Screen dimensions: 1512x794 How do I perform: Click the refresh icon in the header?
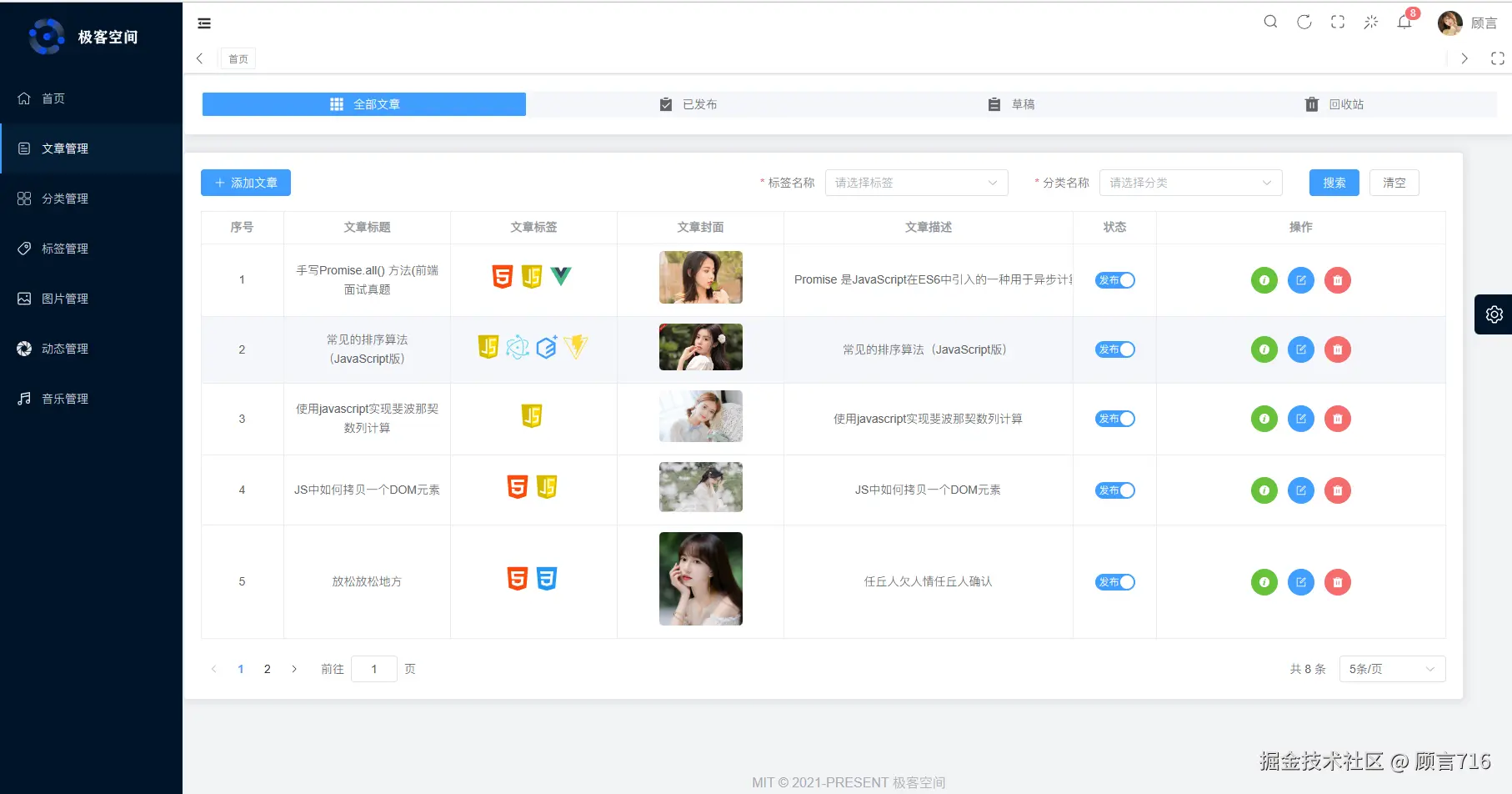[1304, 22]
